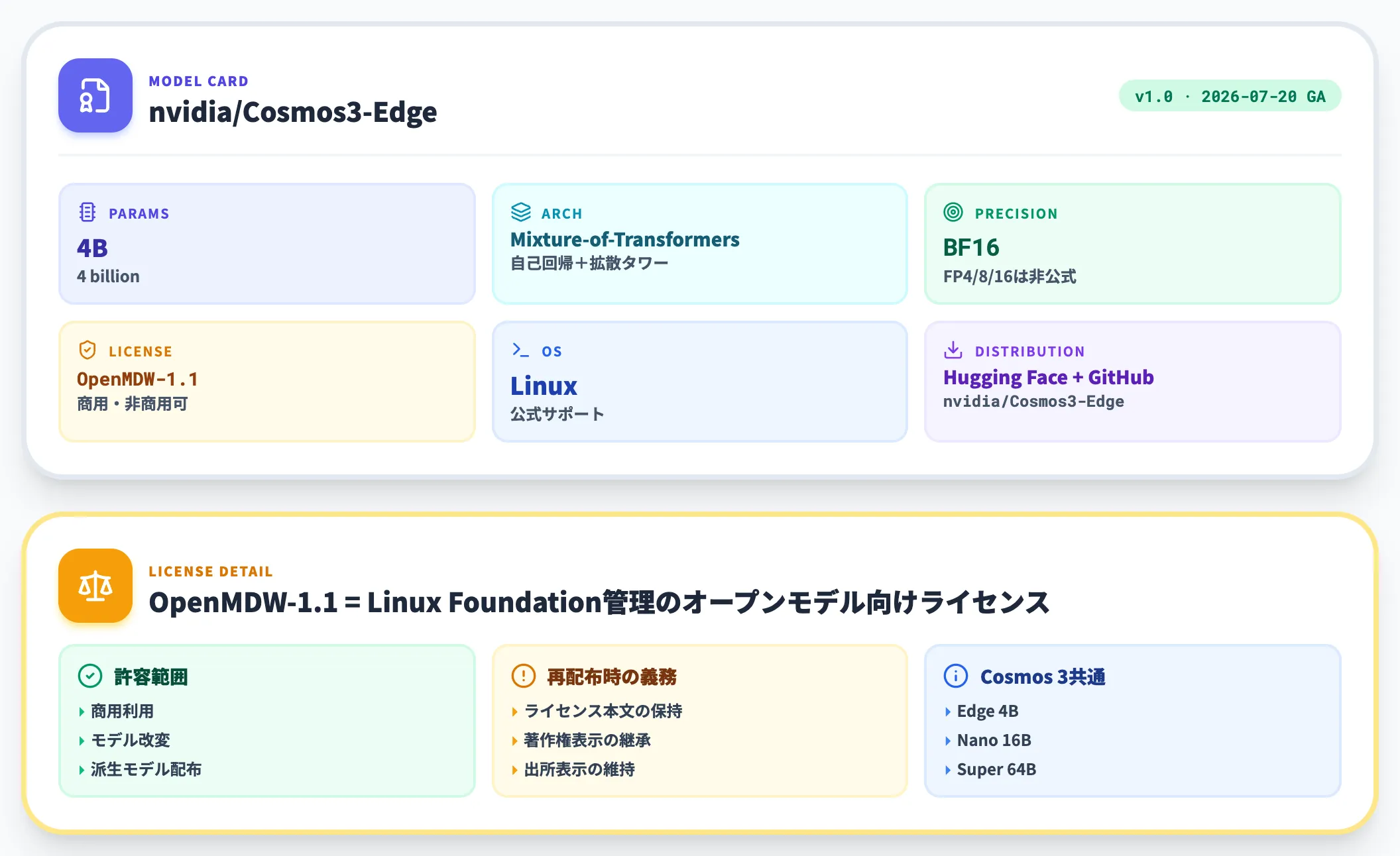This screenshot has height=856, width=1400.
Task: Click the arrow bullet beside 著作権表示の継承
Action: [x=514, y=741]
